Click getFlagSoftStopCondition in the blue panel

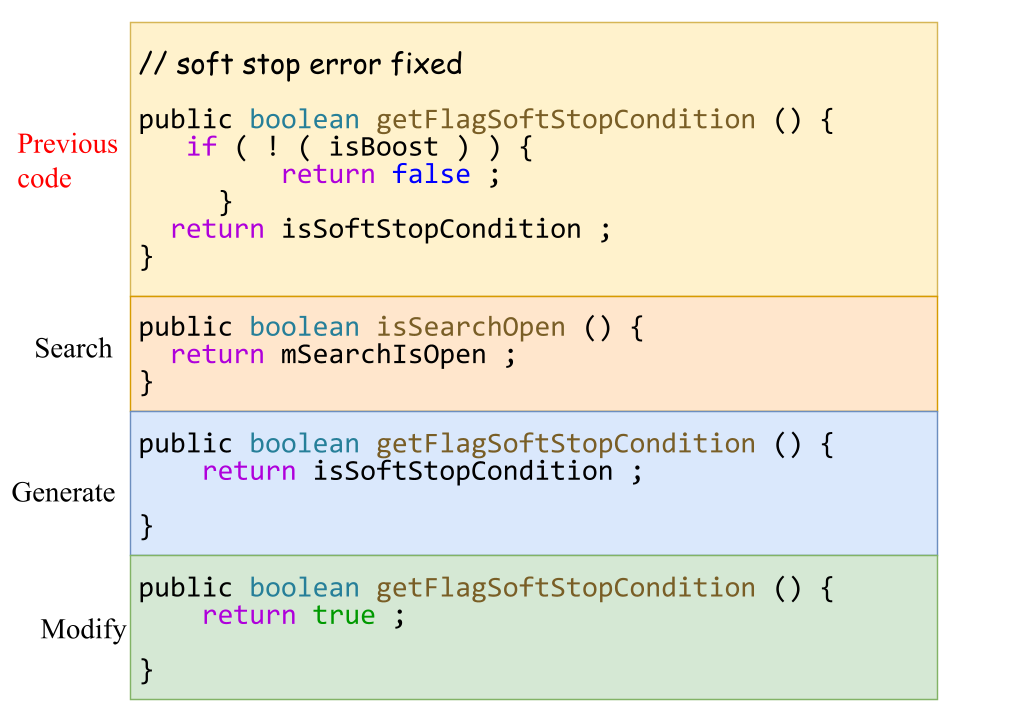click(565, 443)
